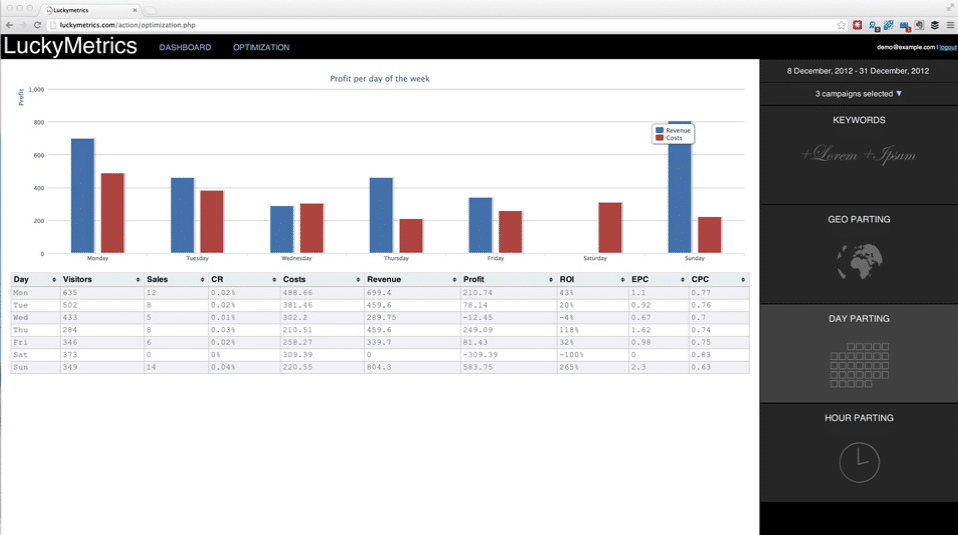Image resolution: width=958 pixels, height=535 pixels.
Task: Click the Mon row day cell
Action: click(x=35, y=293)
